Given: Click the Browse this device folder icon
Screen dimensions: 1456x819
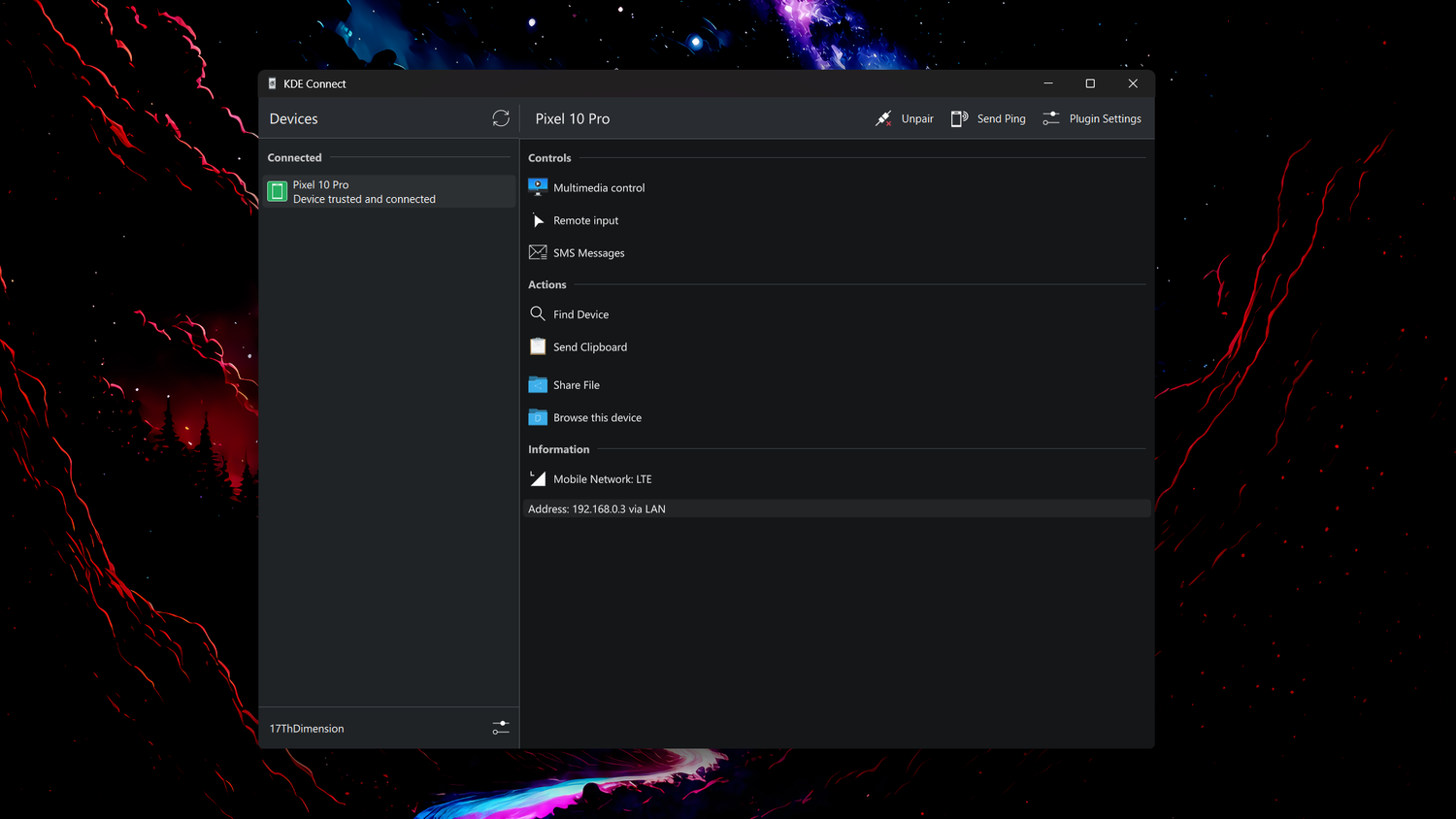Looking at the screenshot, I should pos(538,417).
